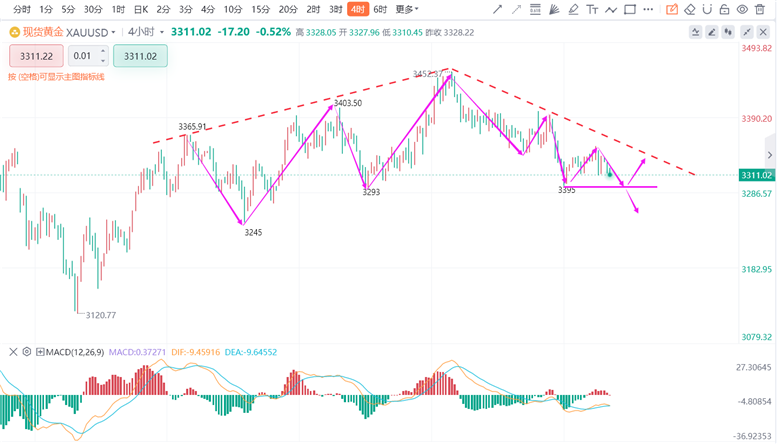Select the eraser tool

(690, 9)
